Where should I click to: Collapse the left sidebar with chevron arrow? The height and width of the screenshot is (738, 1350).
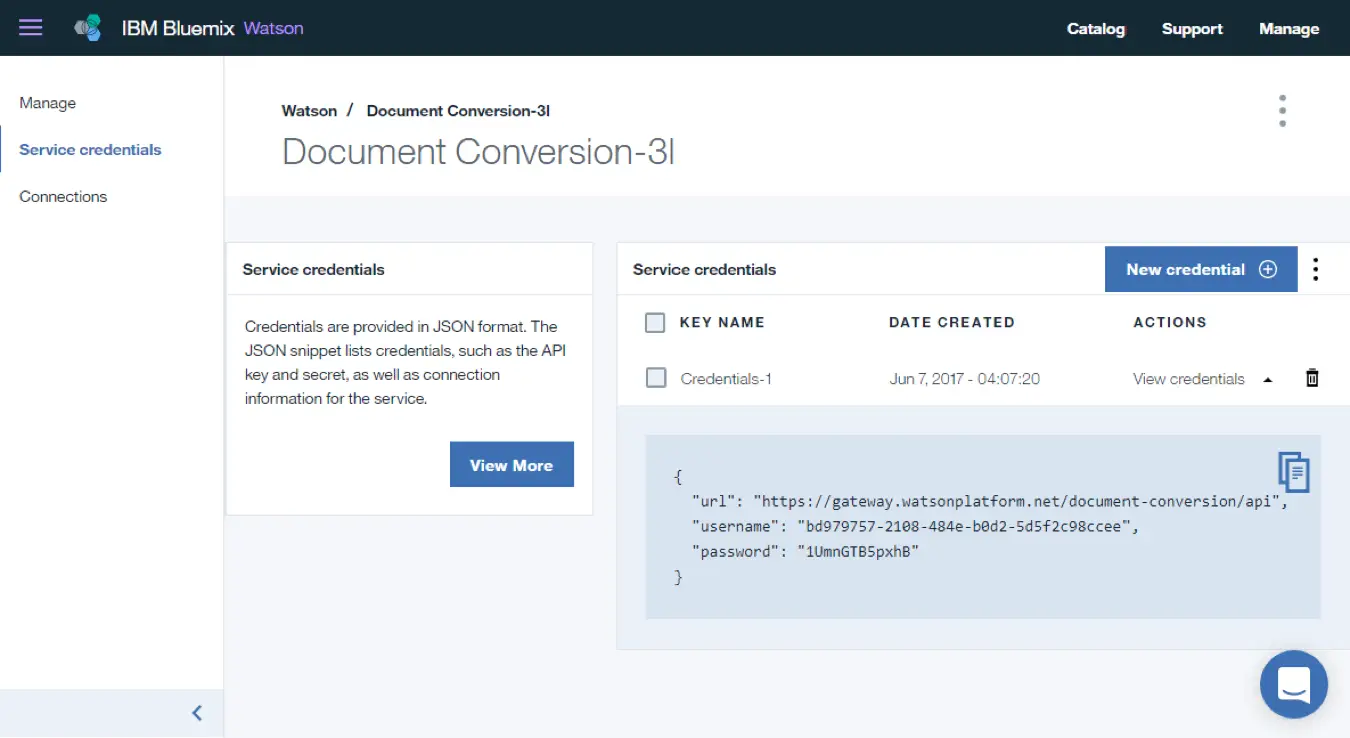pyautogui.click(x=196, y=712)
